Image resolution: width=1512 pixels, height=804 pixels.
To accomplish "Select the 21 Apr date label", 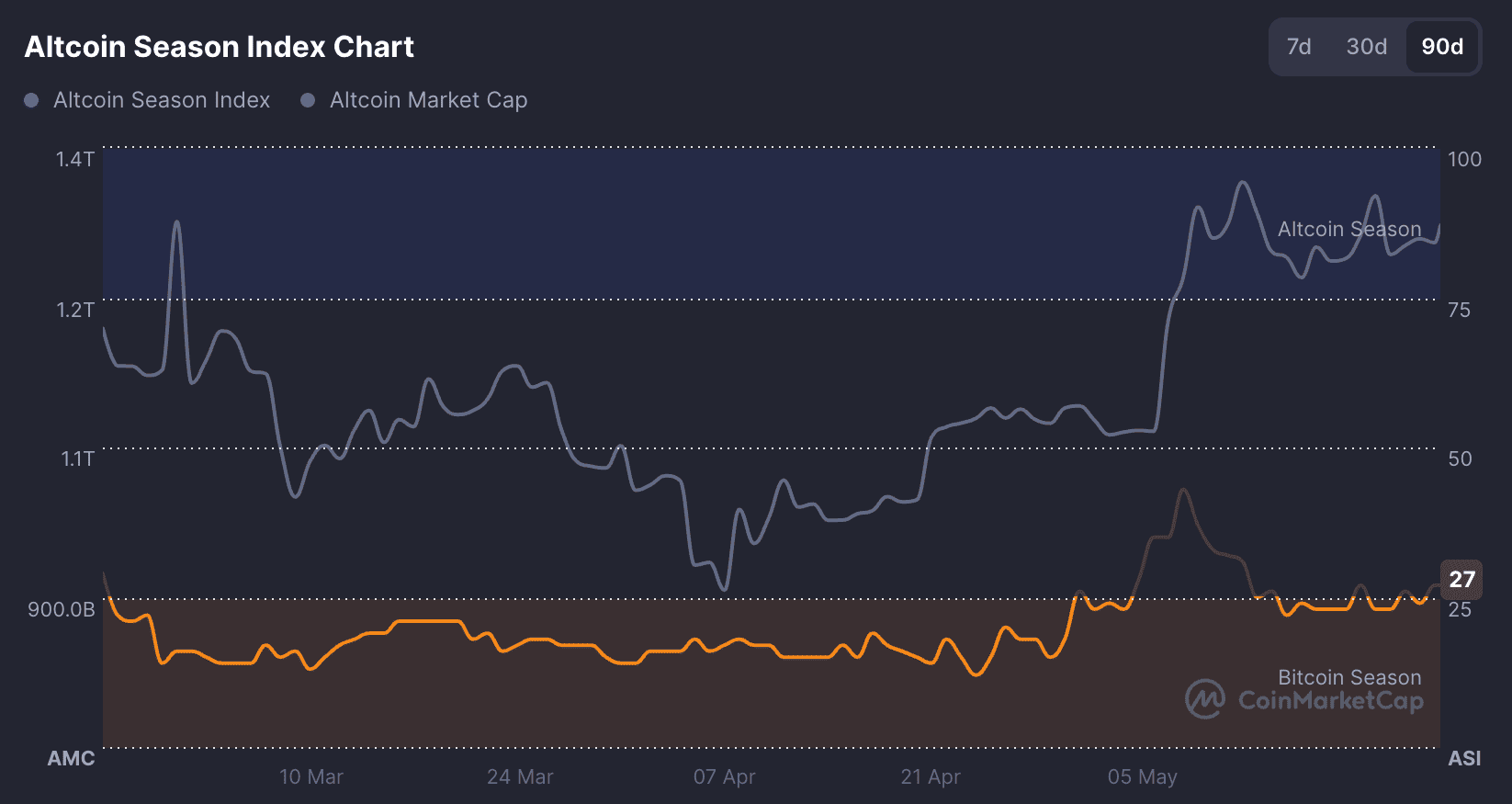I will tap(931, 777).
